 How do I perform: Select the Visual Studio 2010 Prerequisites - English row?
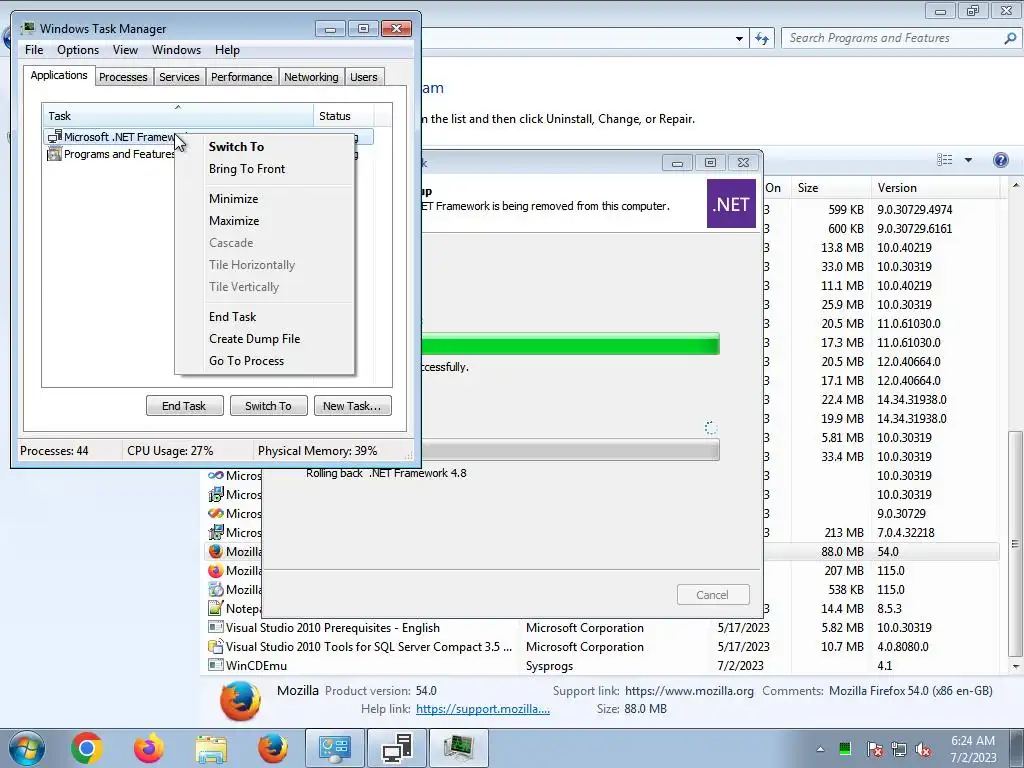(601, 628)
